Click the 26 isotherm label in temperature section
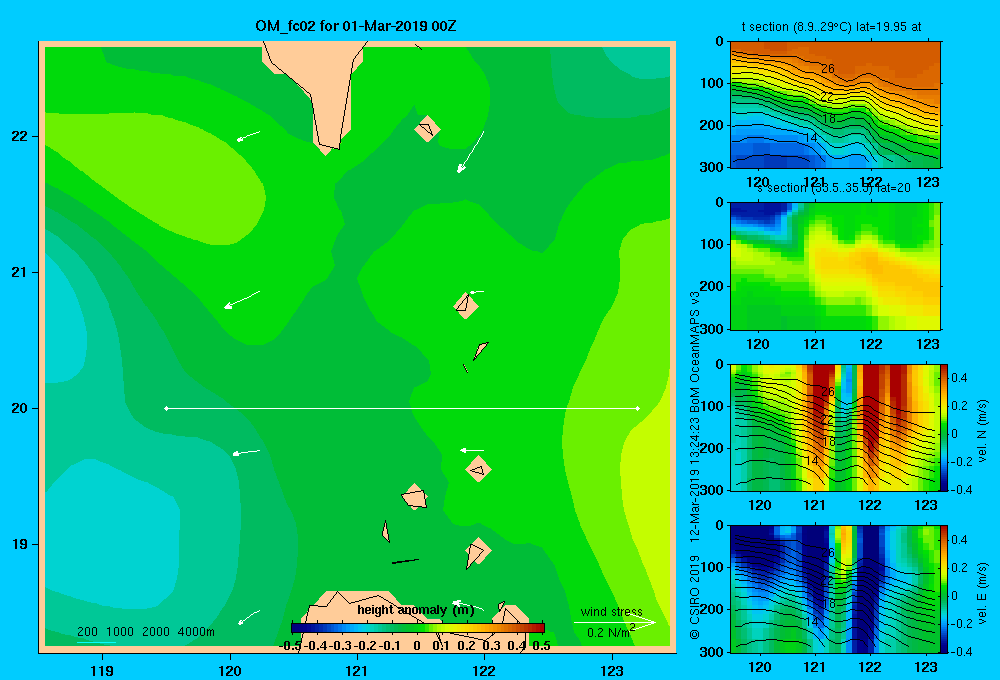The width and height of the screenshot is (1000, 680). [x=827, y=69]
